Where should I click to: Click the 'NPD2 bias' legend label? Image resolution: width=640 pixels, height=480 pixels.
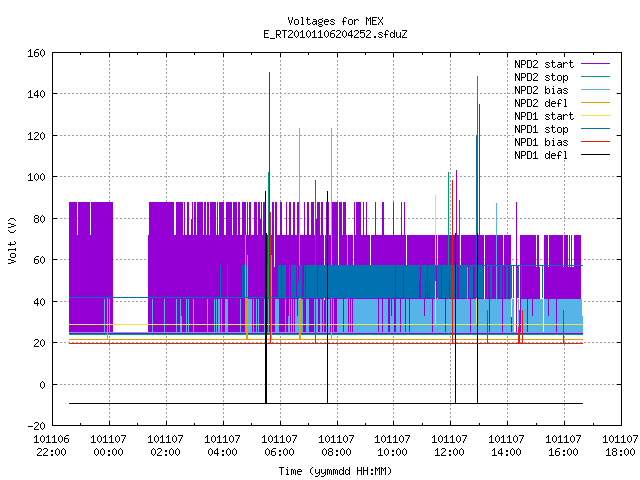click(541, 90)
